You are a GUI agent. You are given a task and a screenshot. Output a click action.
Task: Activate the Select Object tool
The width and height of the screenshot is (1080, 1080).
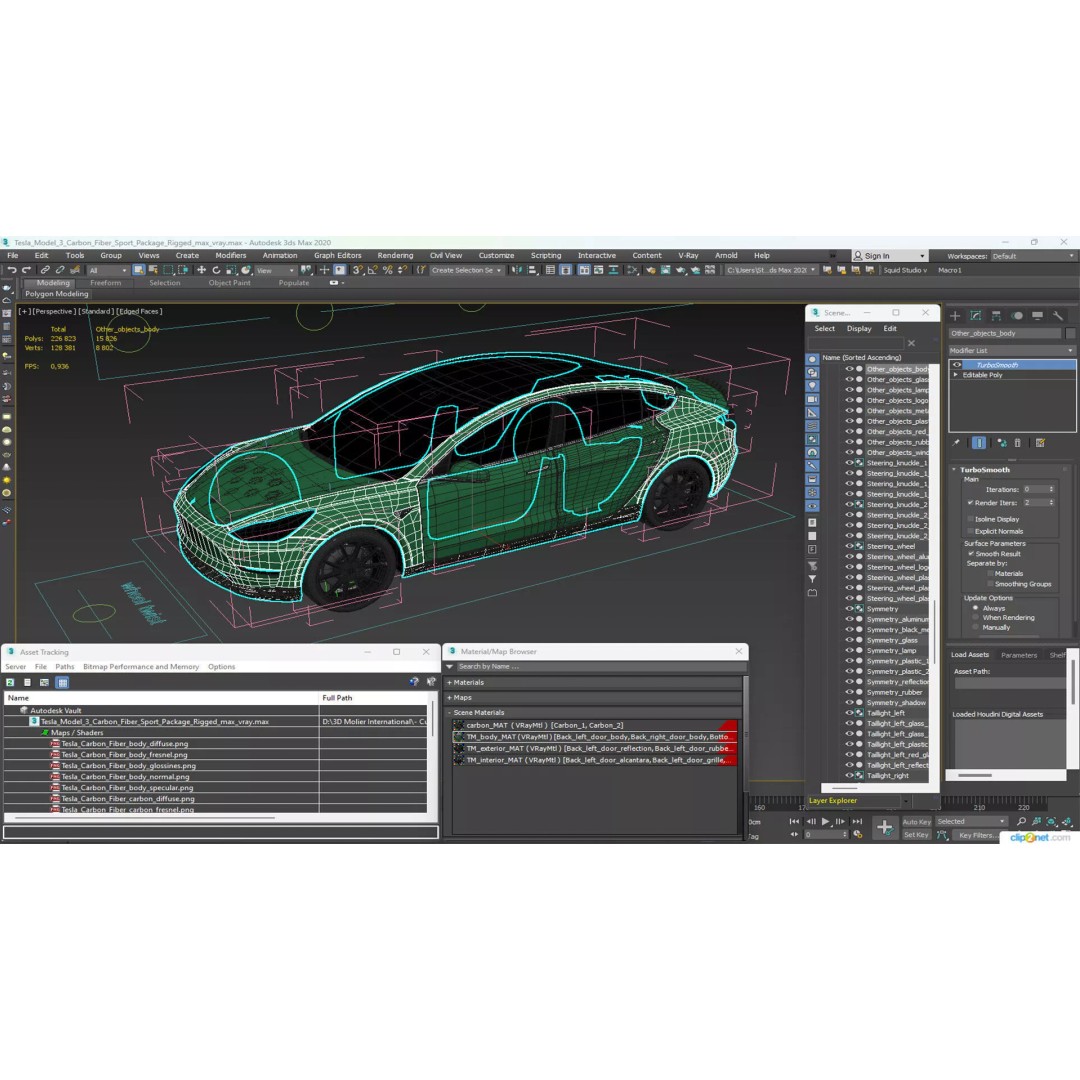pyautogui.click(x=138, y=270)
